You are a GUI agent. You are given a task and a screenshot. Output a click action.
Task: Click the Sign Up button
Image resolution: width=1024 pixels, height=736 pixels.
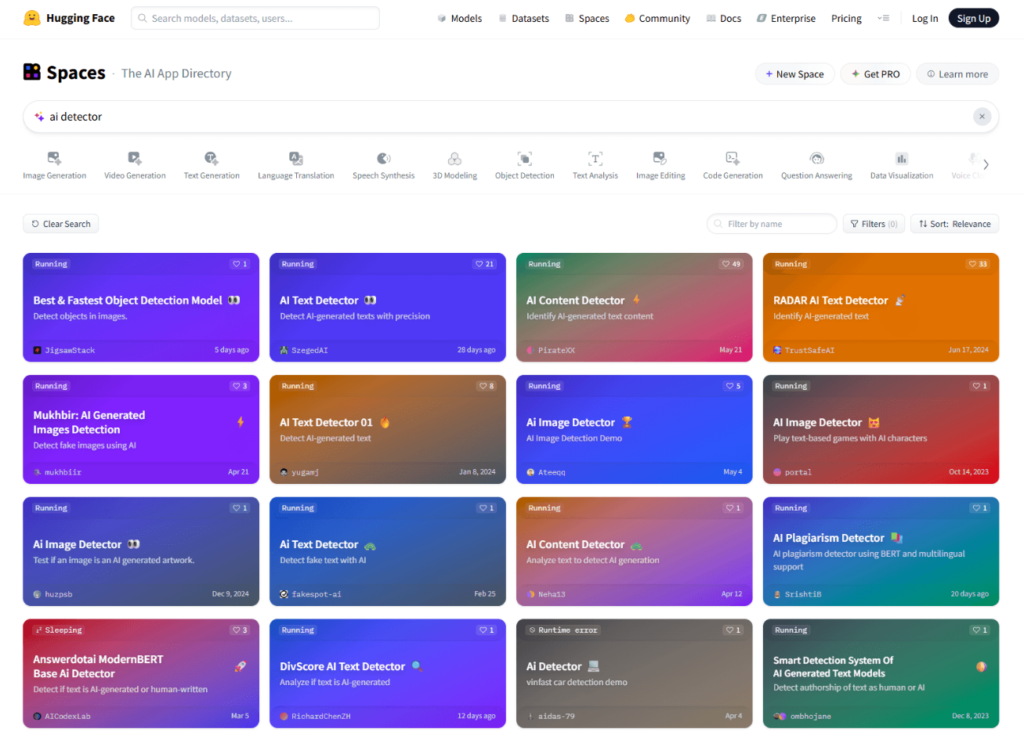[973, 18]
